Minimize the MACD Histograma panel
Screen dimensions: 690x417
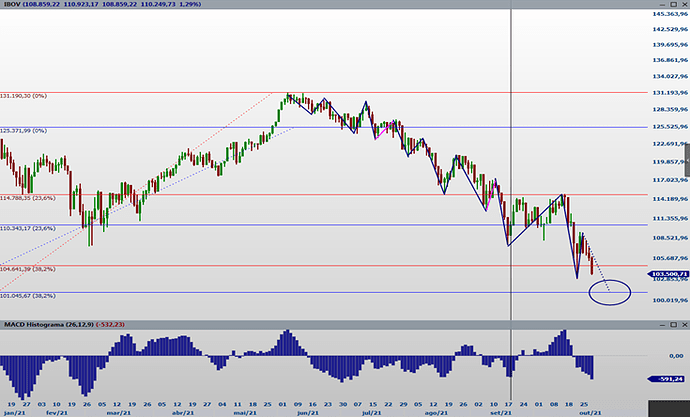(x=663, y=325)
